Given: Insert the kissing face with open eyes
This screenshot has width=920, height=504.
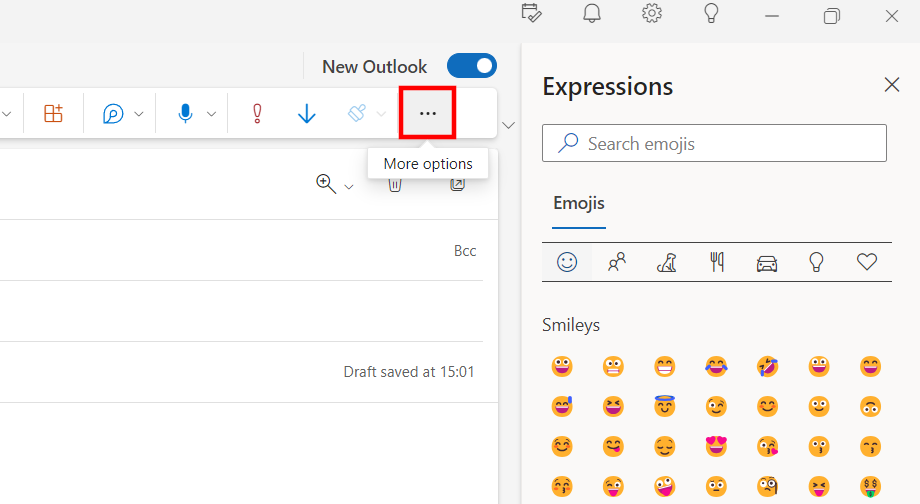Looking at the screenshot, I should 819,447.
